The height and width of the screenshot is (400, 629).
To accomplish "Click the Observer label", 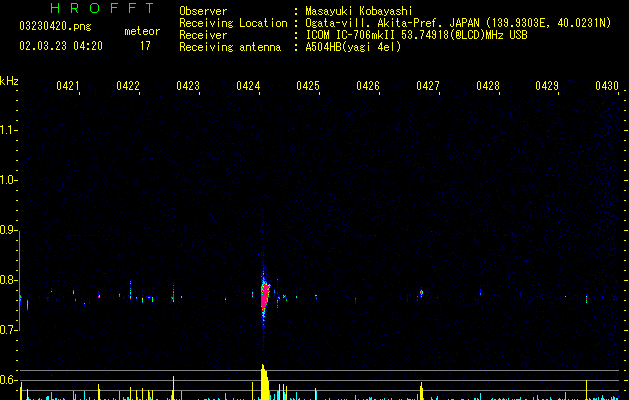I will click(203, 11).
